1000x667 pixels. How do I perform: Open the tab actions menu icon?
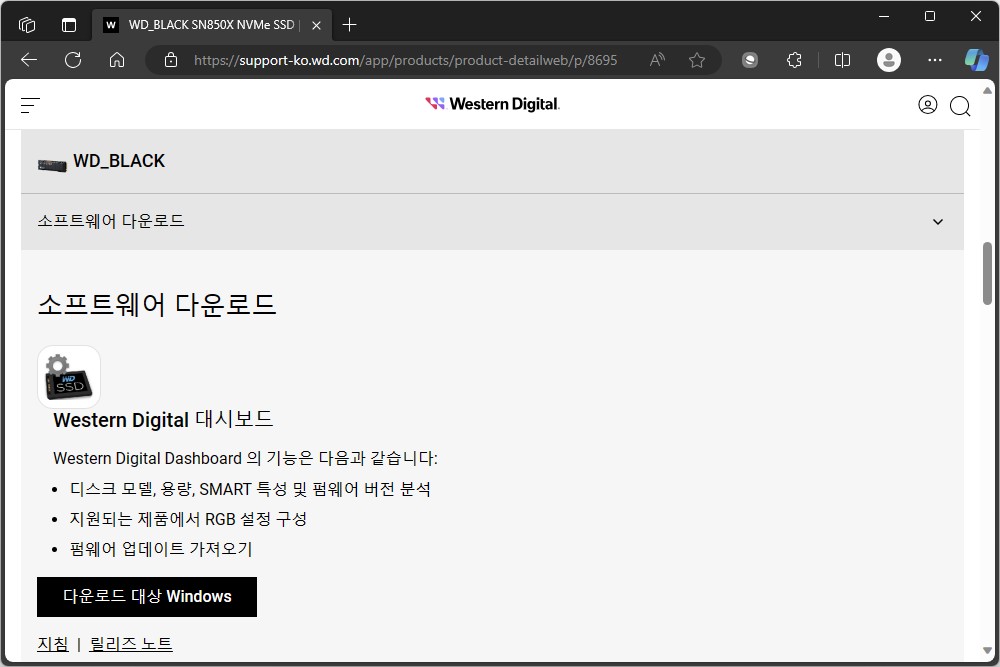(x=69, y=25)
